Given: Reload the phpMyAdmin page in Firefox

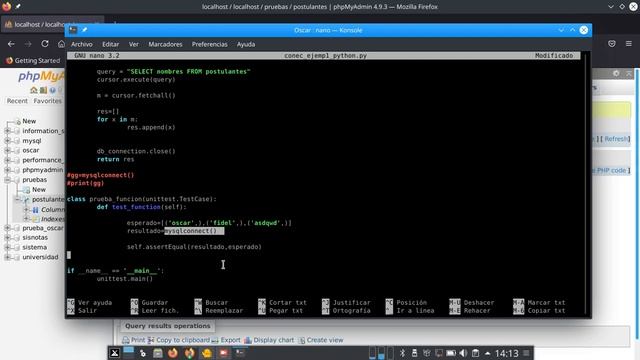Looking at the screenshot, I should pyautogui.click(x=45, y=44).
